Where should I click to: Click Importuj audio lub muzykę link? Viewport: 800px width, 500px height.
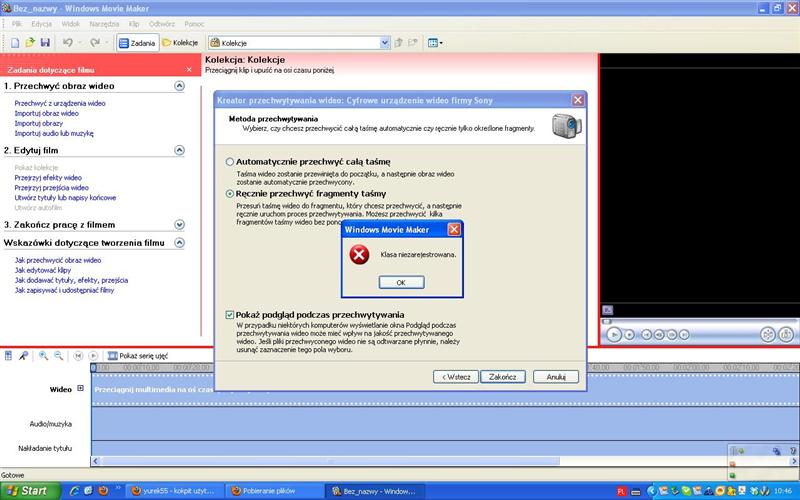point(54,133)
